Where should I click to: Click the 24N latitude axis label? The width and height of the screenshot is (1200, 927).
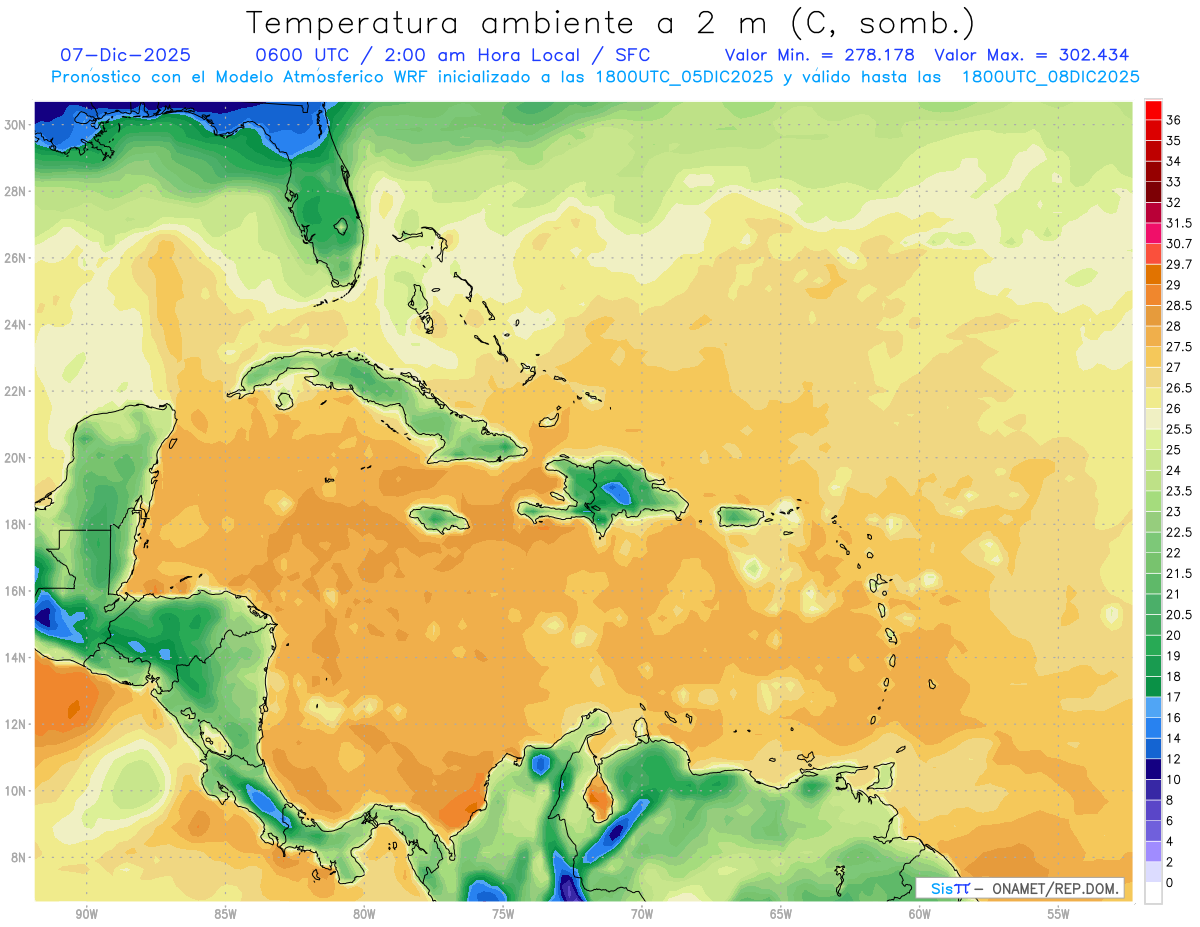pos(17,325)
